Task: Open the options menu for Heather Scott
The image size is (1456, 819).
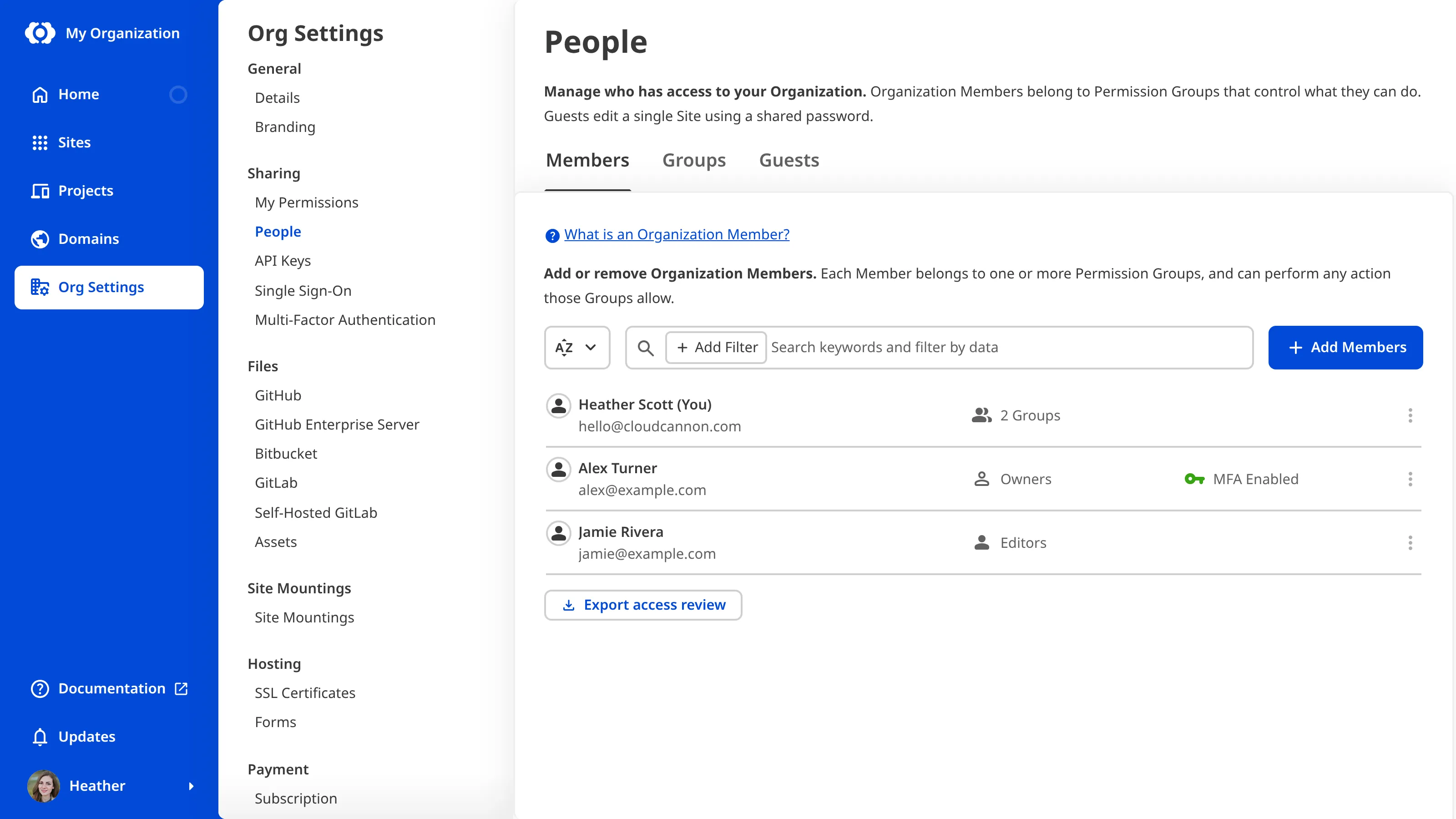Action: pyautogui.click(x=1410, y=415)
